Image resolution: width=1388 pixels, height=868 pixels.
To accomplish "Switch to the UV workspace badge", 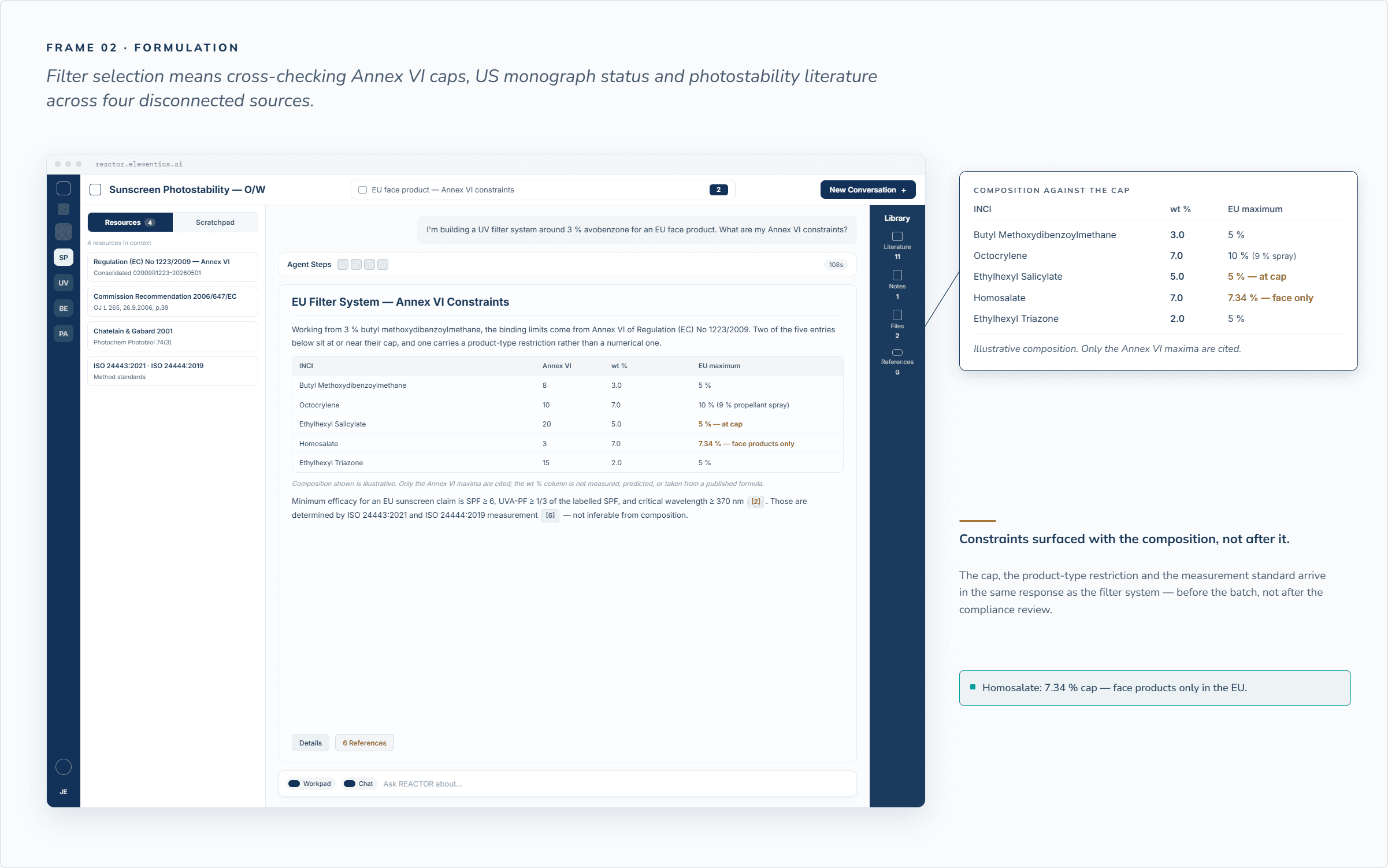I will click(x=64, y=283).
